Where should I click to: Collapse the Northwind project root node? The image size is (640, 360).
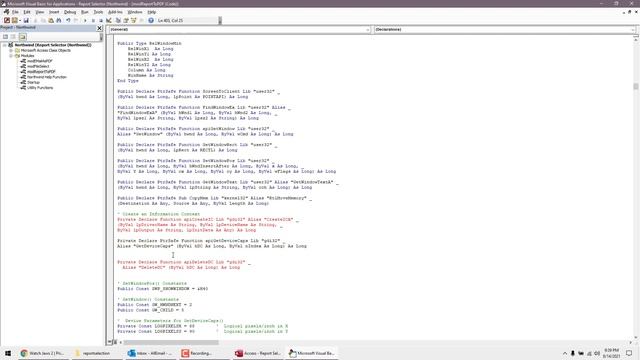[x=5, y=45]
